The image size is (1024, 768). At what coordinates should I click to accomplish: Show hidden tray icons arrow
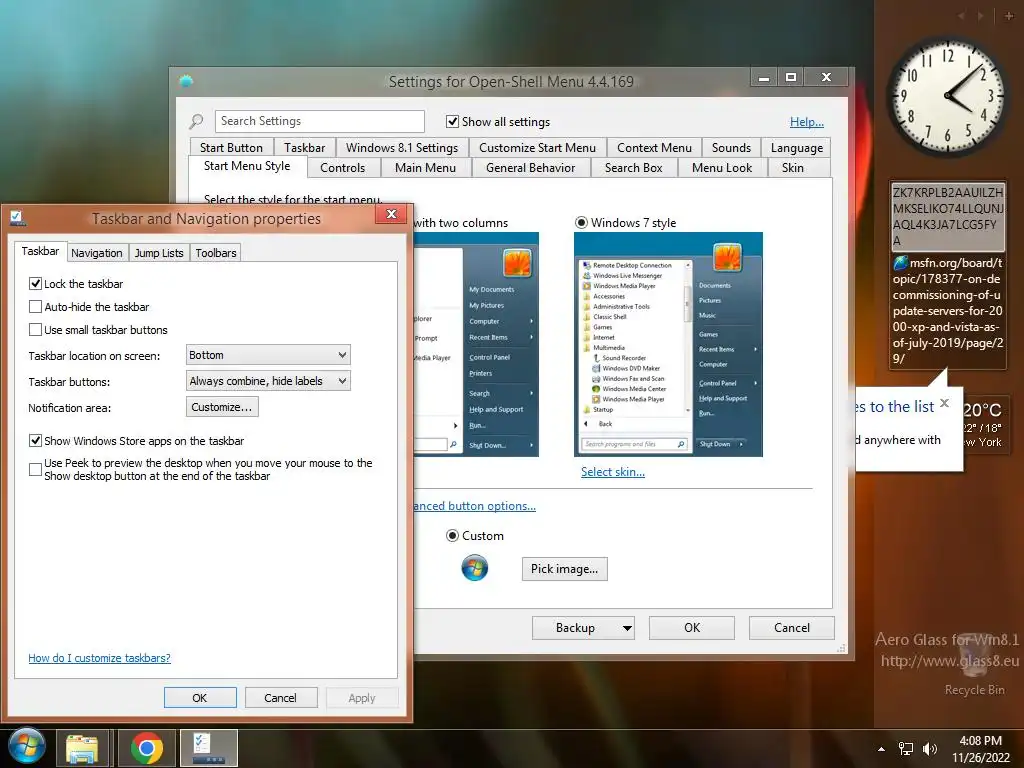pyautogui.click(x=881, y=749)
